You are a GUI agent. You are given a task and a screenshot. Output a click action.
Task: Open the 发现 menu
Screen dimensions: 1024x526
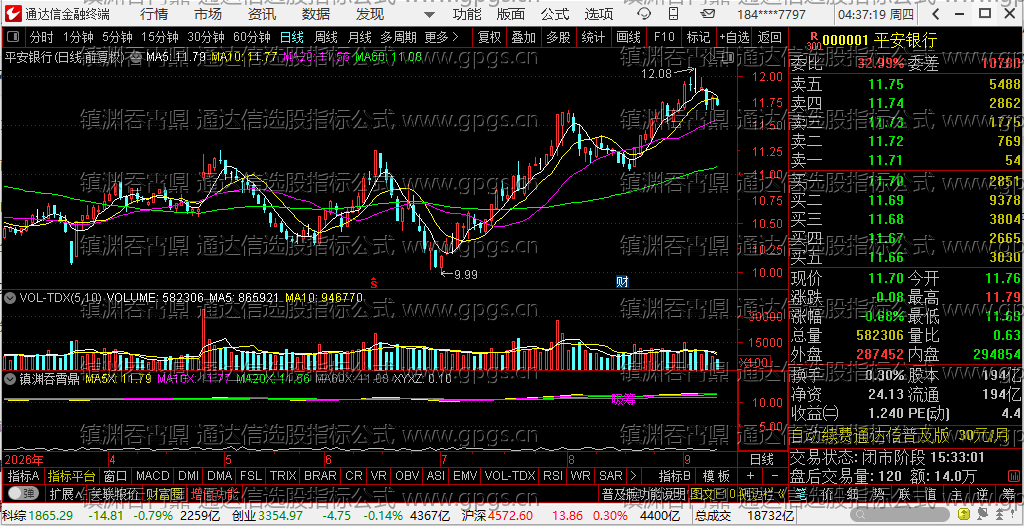click(x=370, y=14)
